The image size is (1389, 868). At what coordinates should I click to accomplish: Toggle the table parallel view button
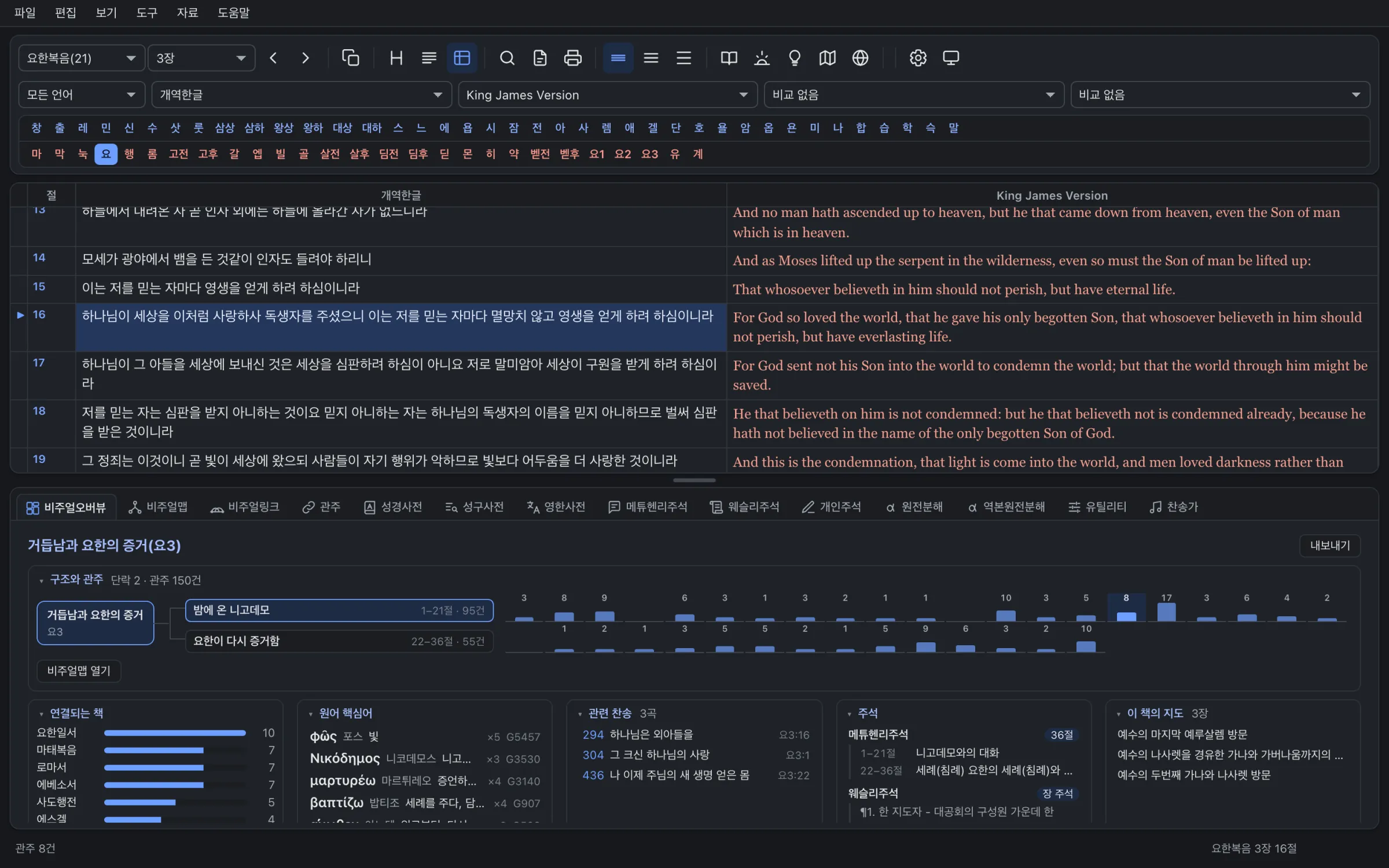[x=462, y=58]
